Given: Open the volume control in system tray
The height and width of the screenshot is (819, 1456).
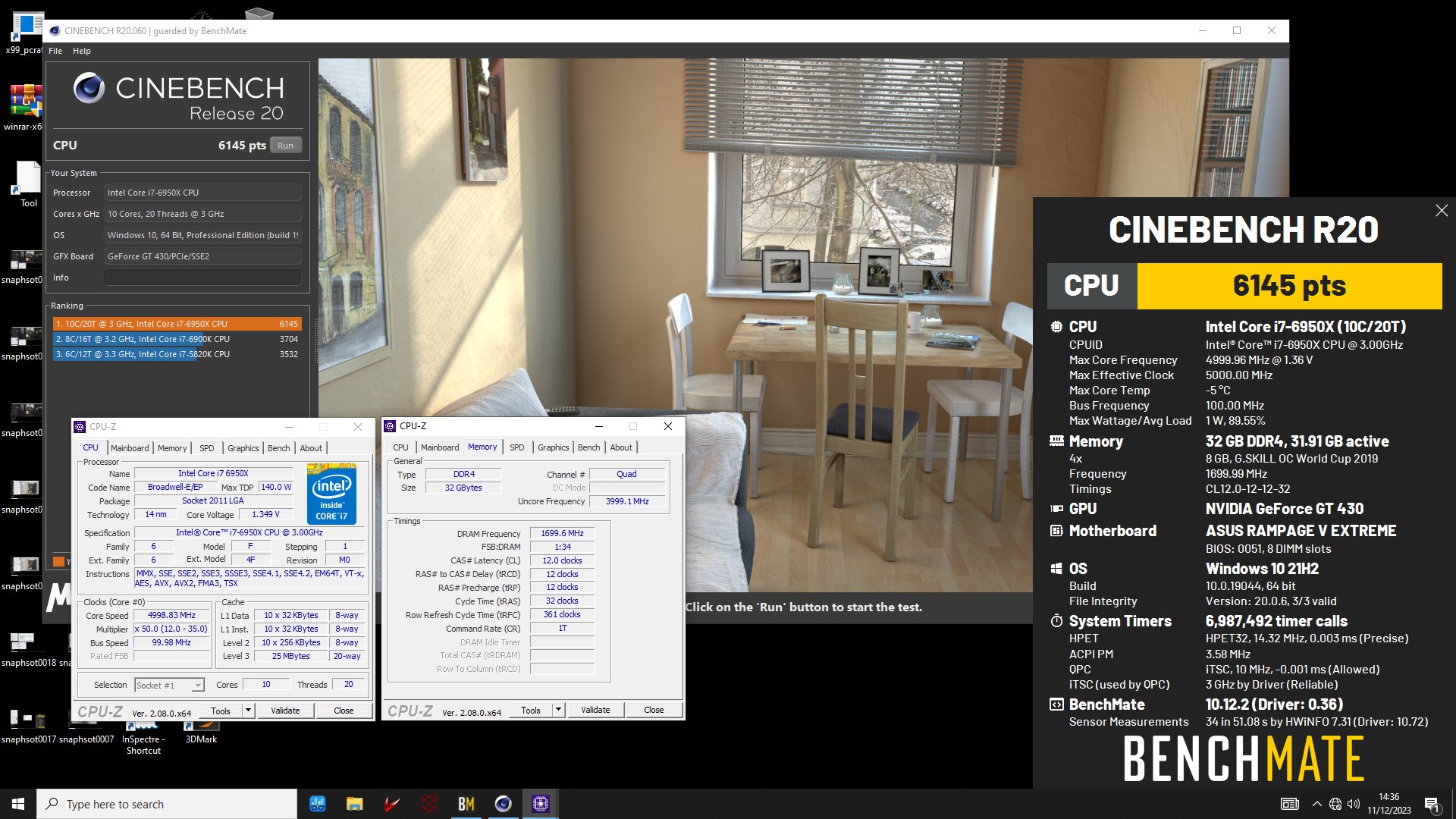Looking at the screenshot, I should [1354, 804].
